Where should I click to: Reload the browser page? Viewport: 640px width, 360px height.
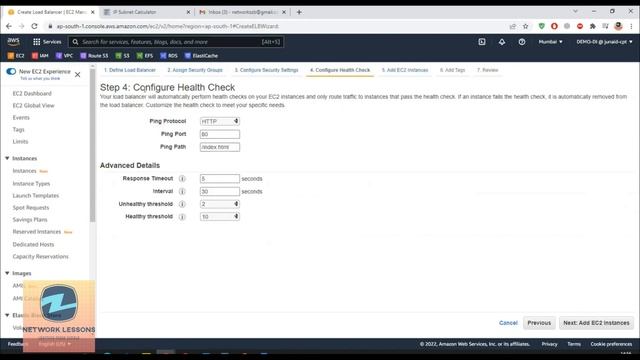(34, 26)
